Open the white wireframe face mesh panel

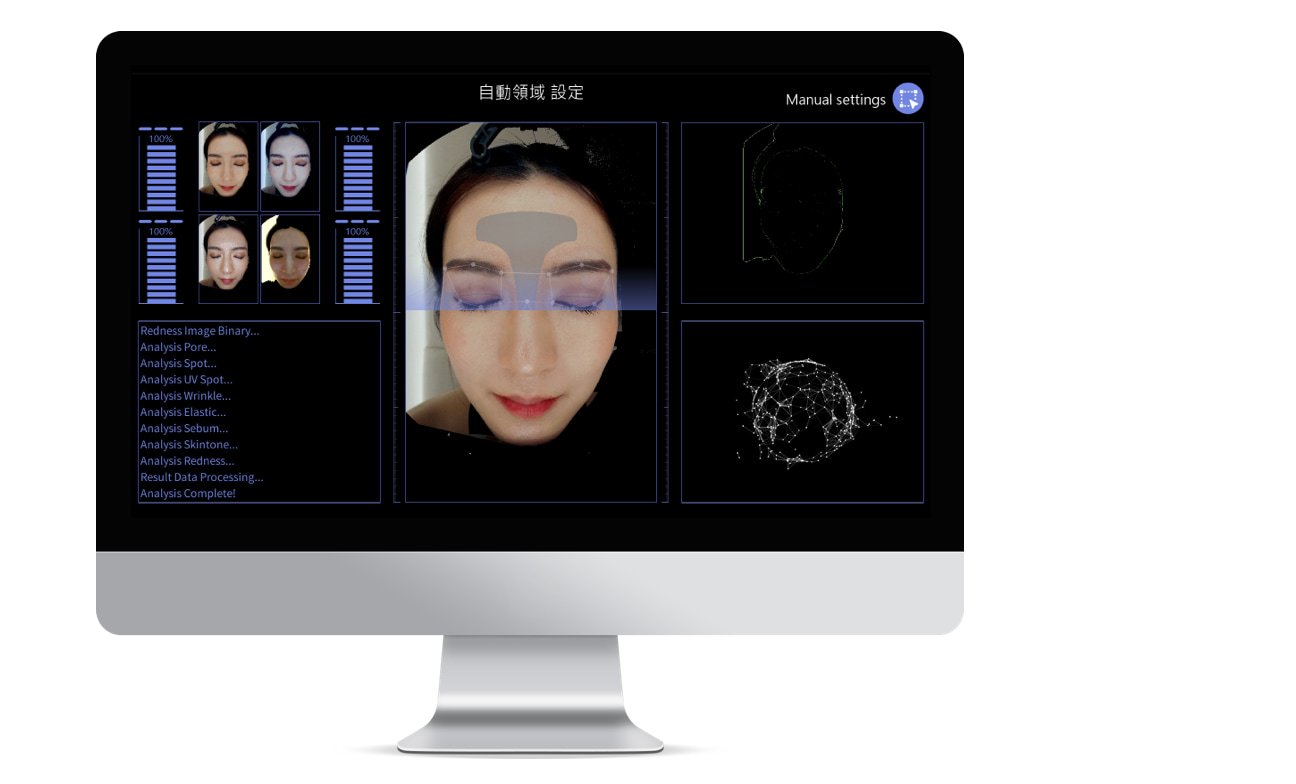point(802,411)
